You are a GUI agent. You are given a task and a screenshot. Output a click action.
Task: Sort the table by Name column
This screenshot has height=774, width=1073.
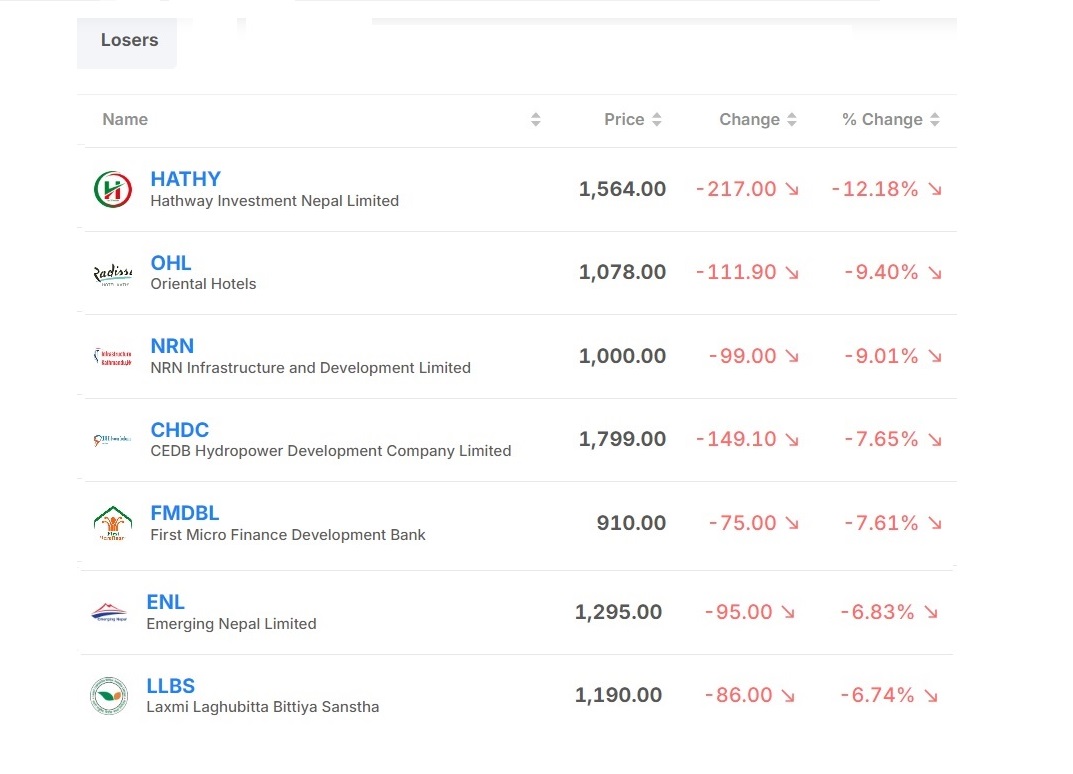point(536,120)
